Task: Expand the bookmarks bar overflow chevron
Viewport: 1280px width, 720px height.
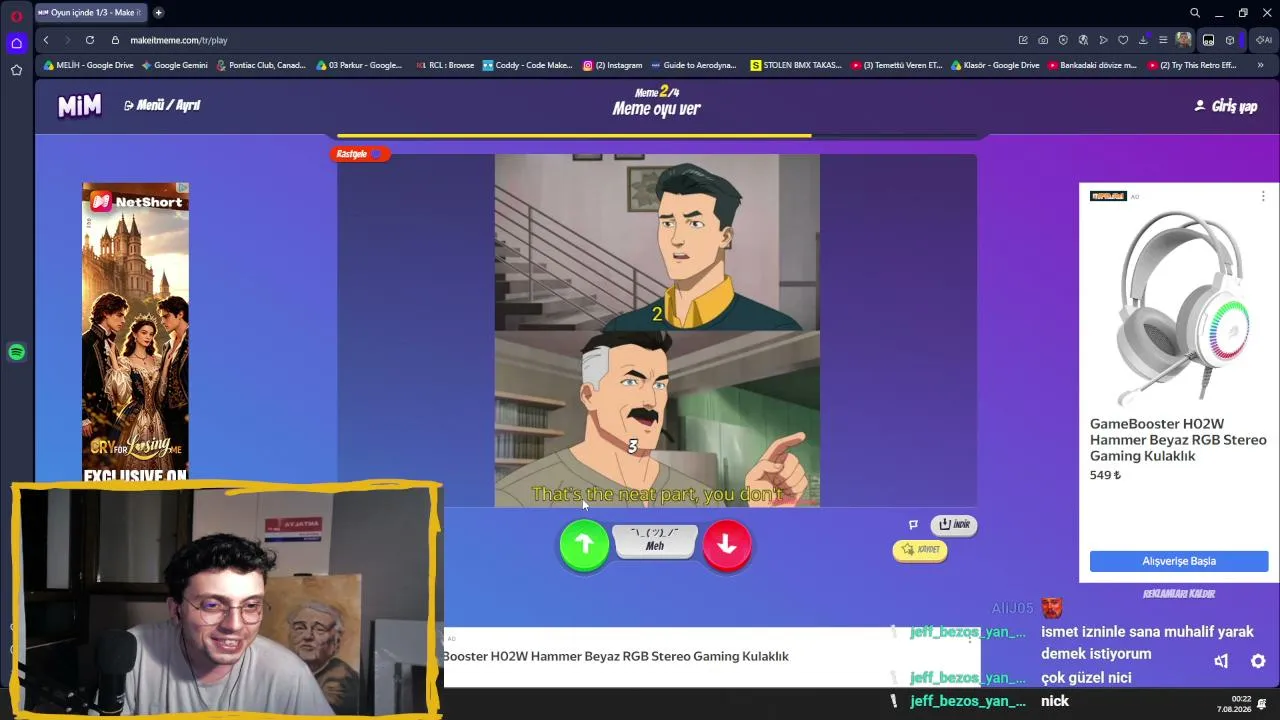Action: coord(1260,65)
